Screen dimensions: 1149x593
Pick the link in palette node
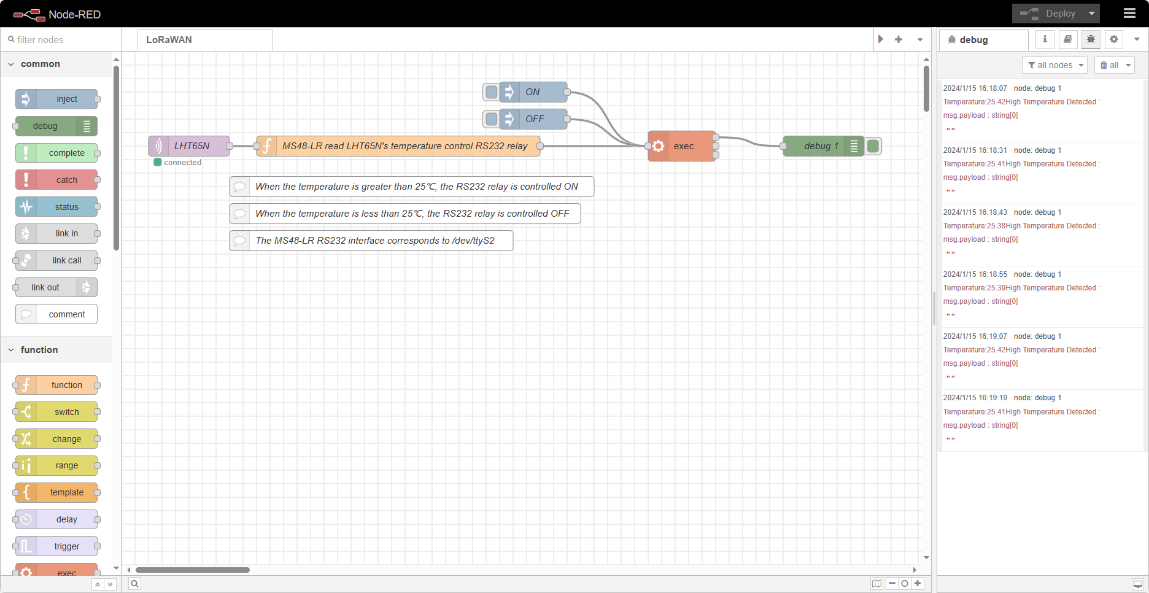(x=56, y=233)
